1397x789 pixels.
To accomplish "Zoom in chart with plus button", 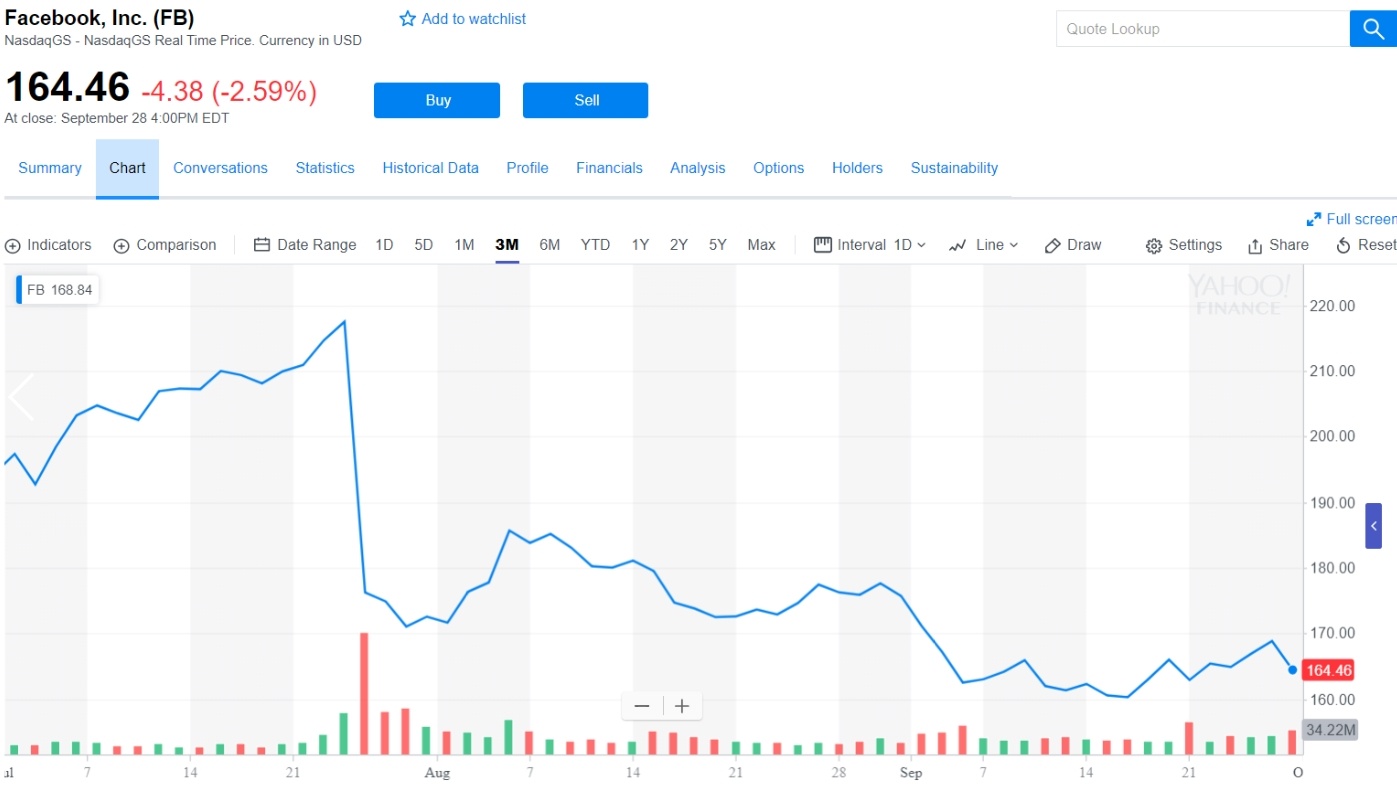I will pyautogui.click(x=682, y=706).
